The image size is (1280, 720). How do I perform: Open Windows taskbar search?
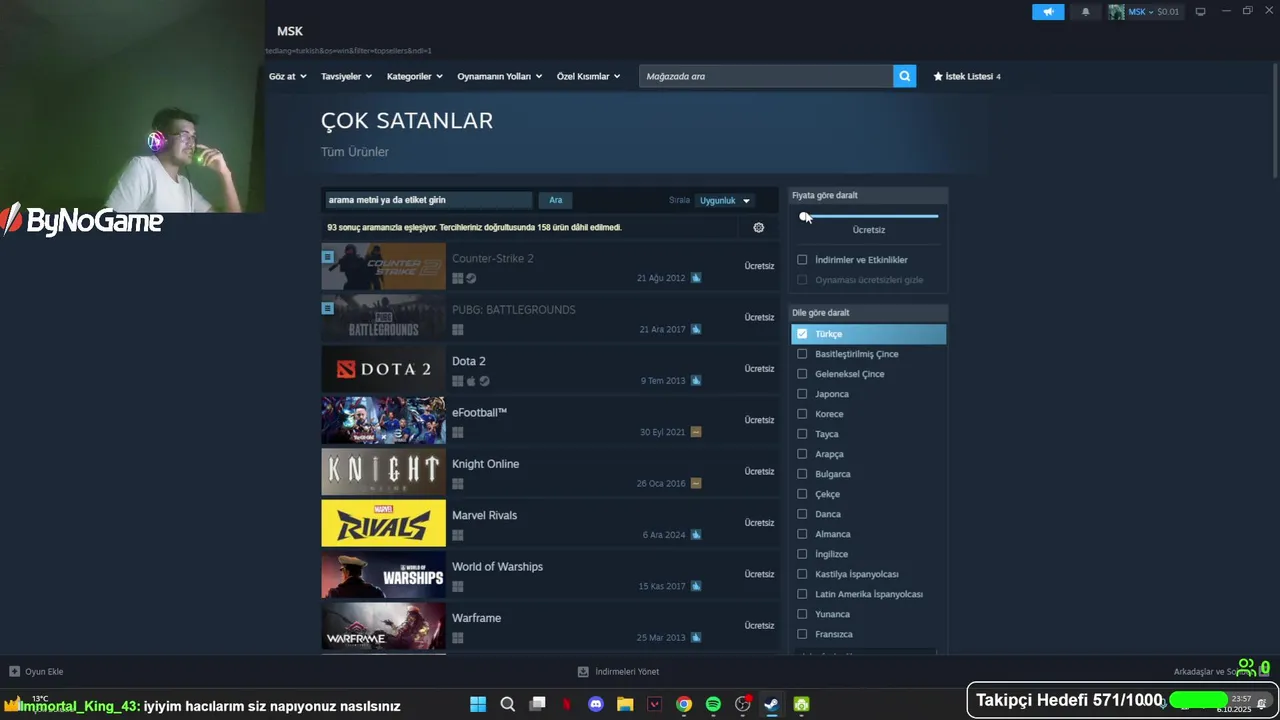point(507,704)
